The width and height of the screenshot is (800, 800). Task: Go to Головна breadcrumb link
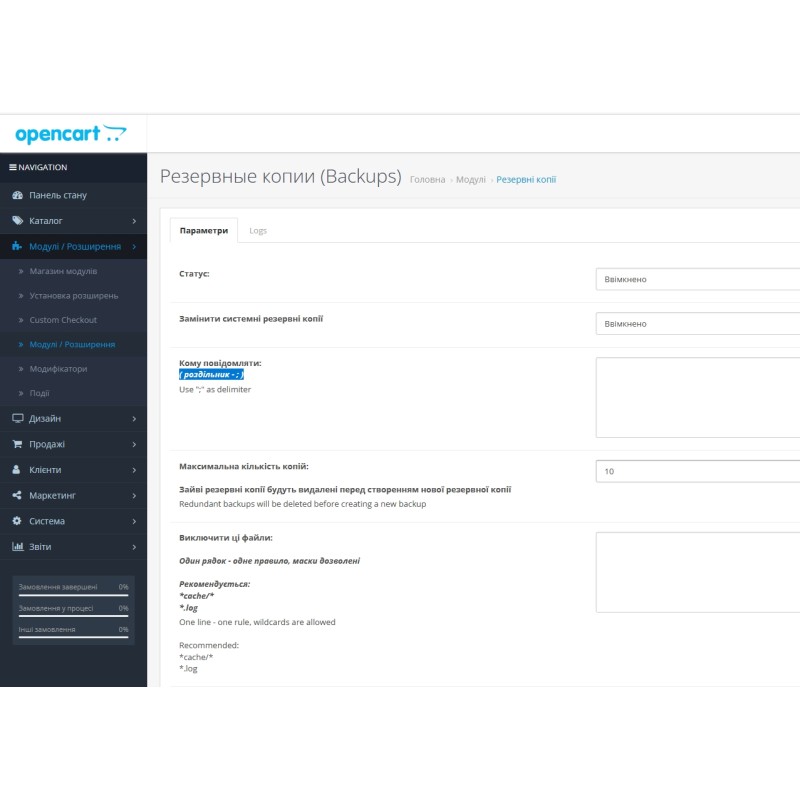[x=427, y=180]
